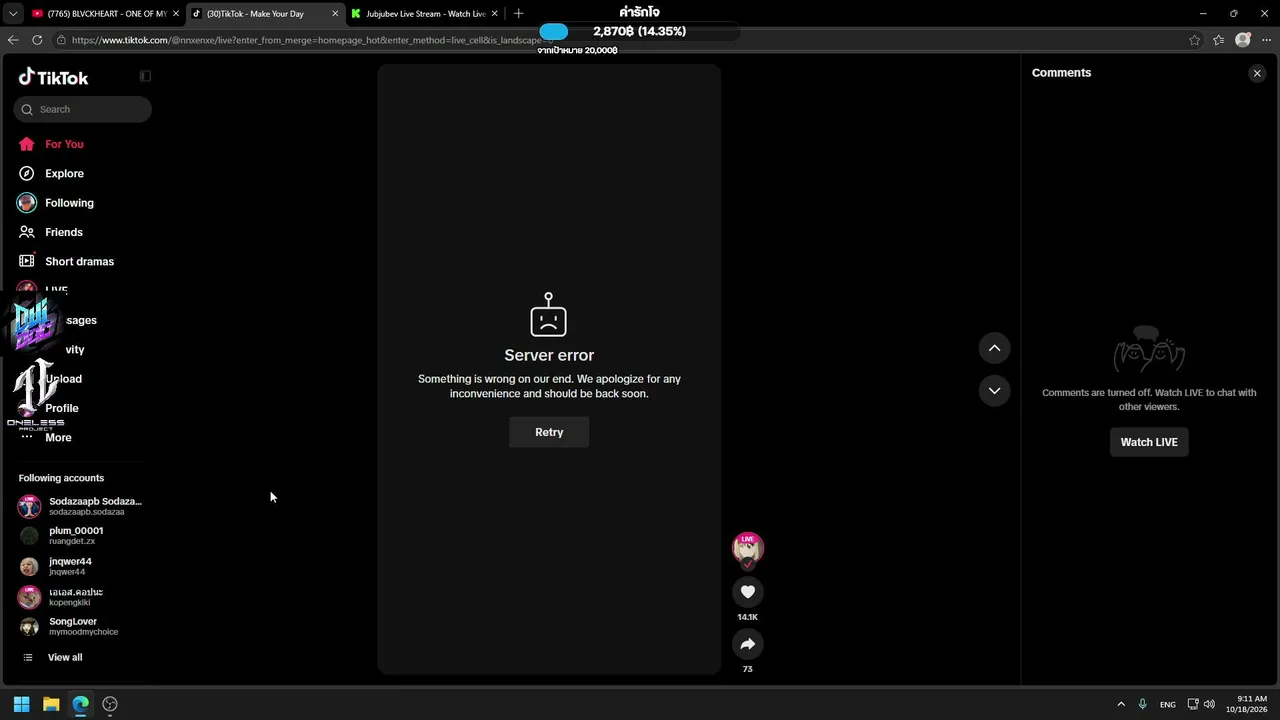Open the browser tab list dropdown
The image size is (1280, 720).
click(12, 14)
